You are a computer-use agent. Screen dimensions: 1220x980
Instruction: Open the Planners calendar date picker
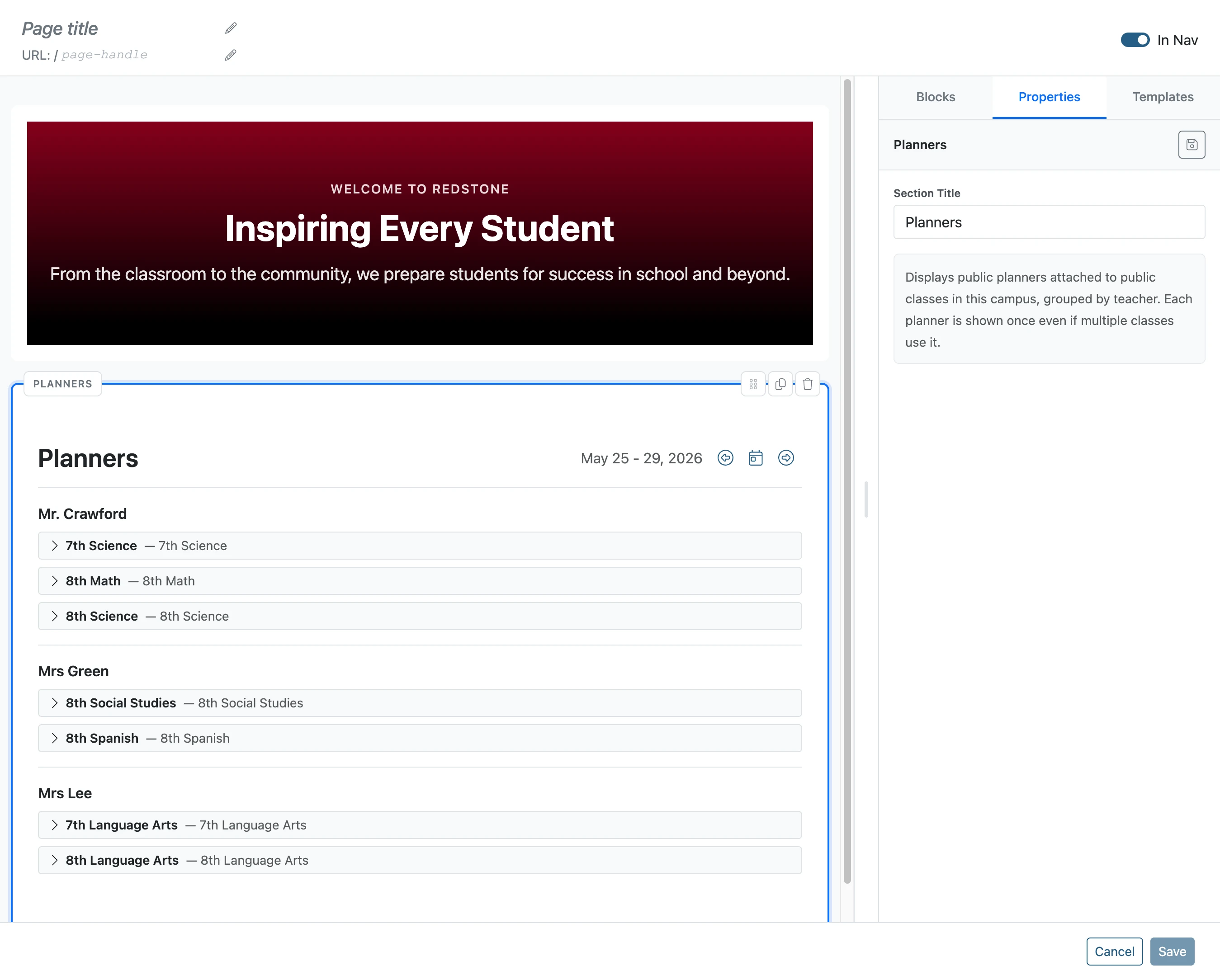point(756,458)
